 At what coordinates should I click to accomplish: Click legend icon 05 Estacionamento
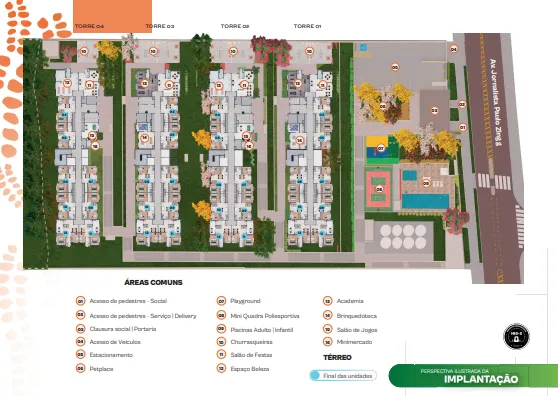point(81,355)
